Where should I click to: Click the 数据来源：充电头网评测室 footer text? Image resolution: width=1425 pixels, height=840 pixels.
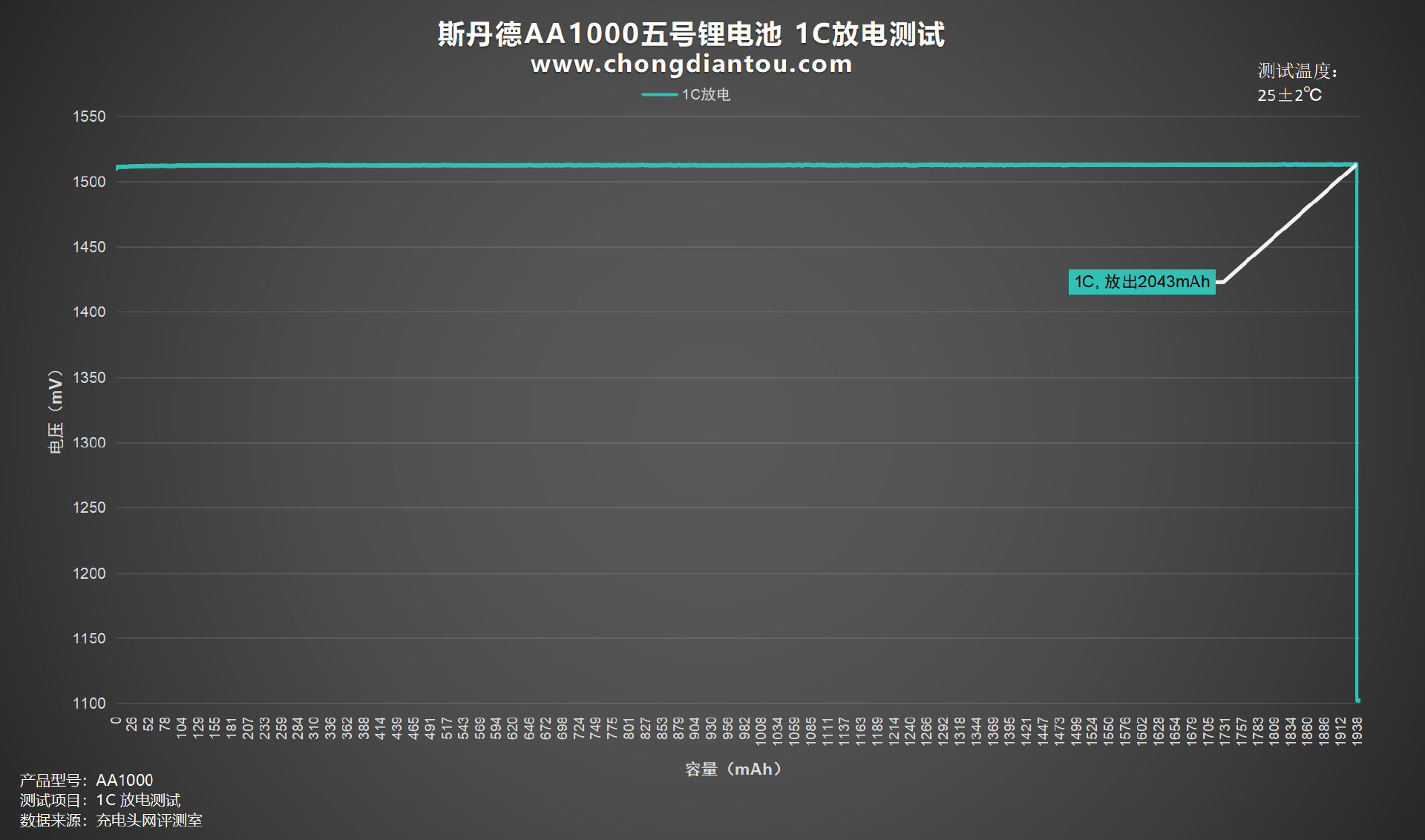click(111, 821)
